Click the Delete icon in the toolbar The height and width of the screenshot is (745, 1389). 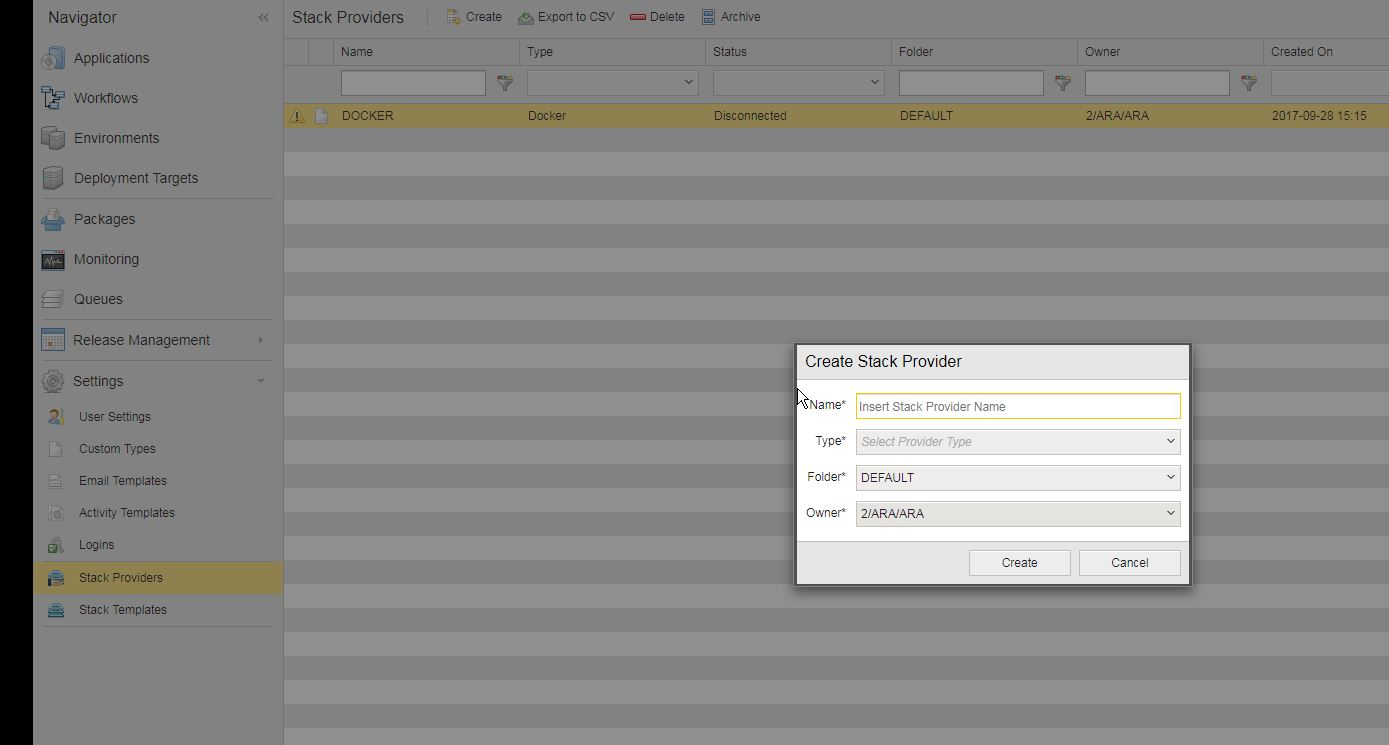637,16
